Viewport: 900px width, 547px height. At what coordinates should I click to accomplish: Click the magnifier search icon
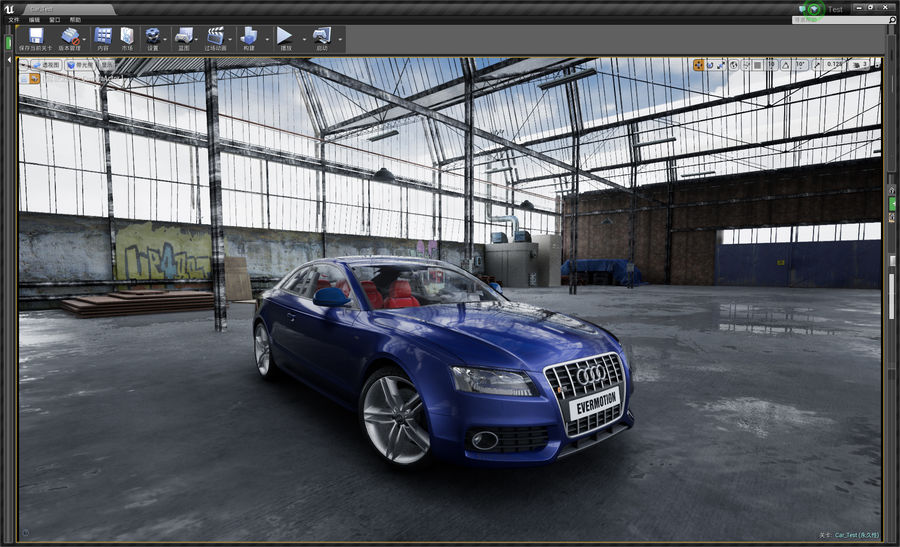[x=892, y=20]
